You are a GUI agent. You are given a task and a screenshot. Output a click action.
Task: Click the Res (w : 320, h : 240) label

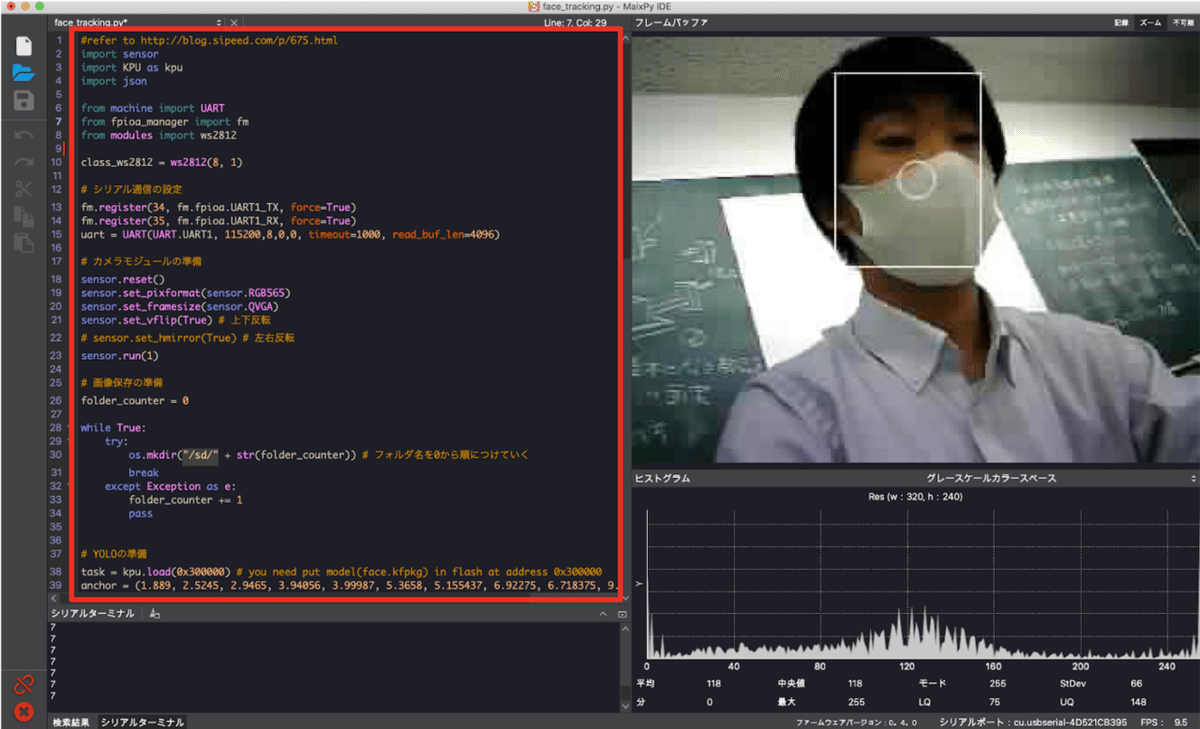[x=916, y=496]
